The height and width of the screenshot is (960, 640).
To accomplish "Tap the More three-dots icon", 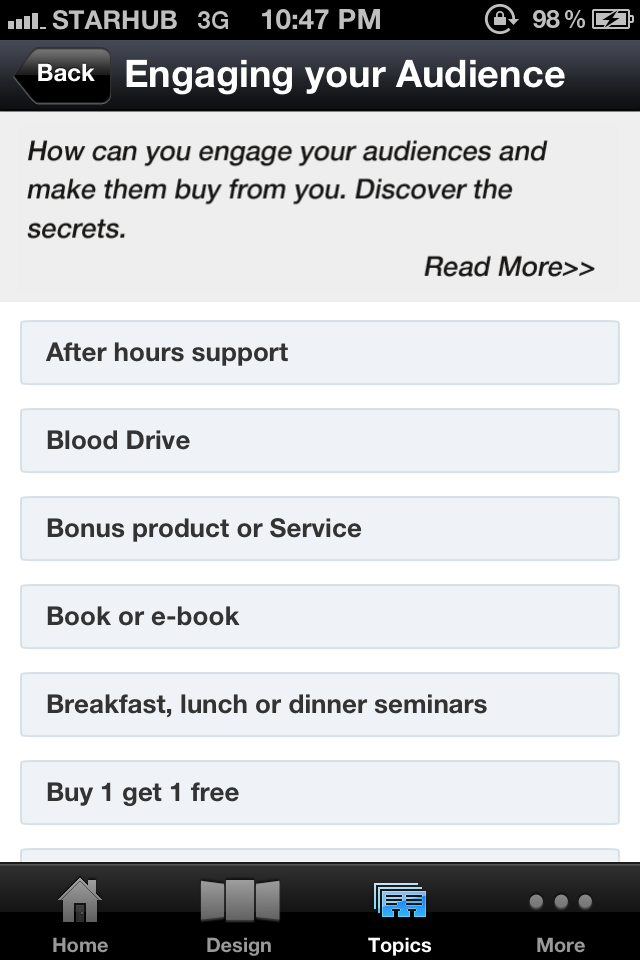I will point(560,902).
